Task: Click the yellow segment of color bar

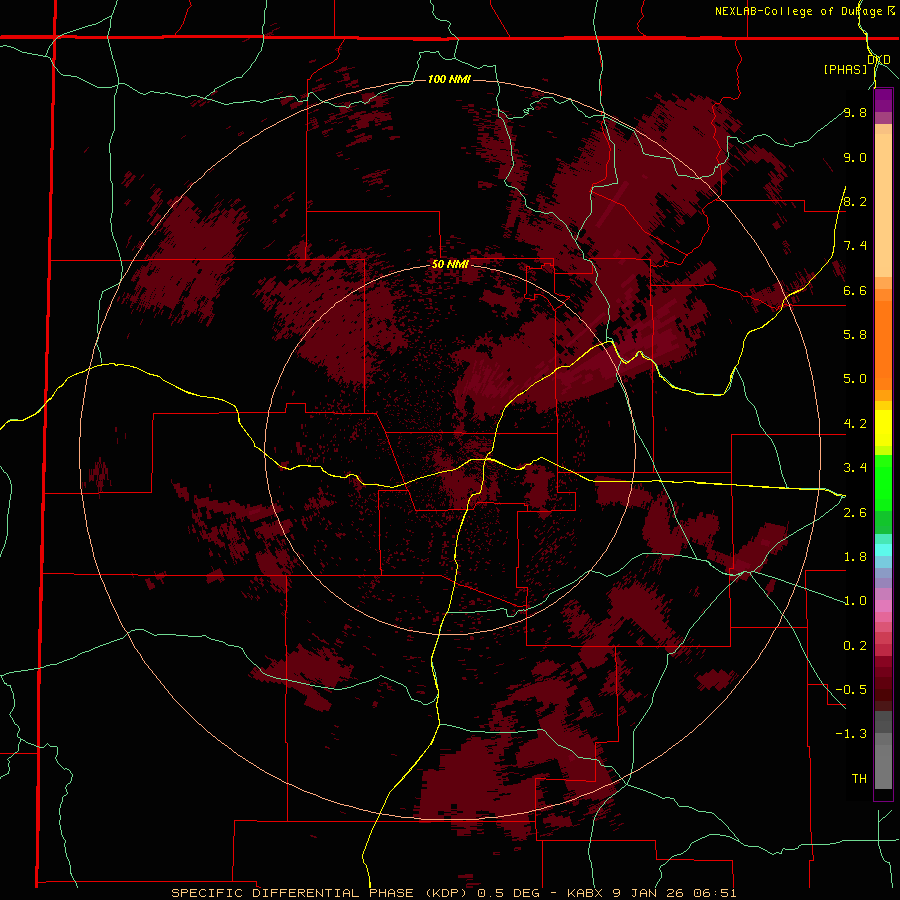Action: (883, 428)
